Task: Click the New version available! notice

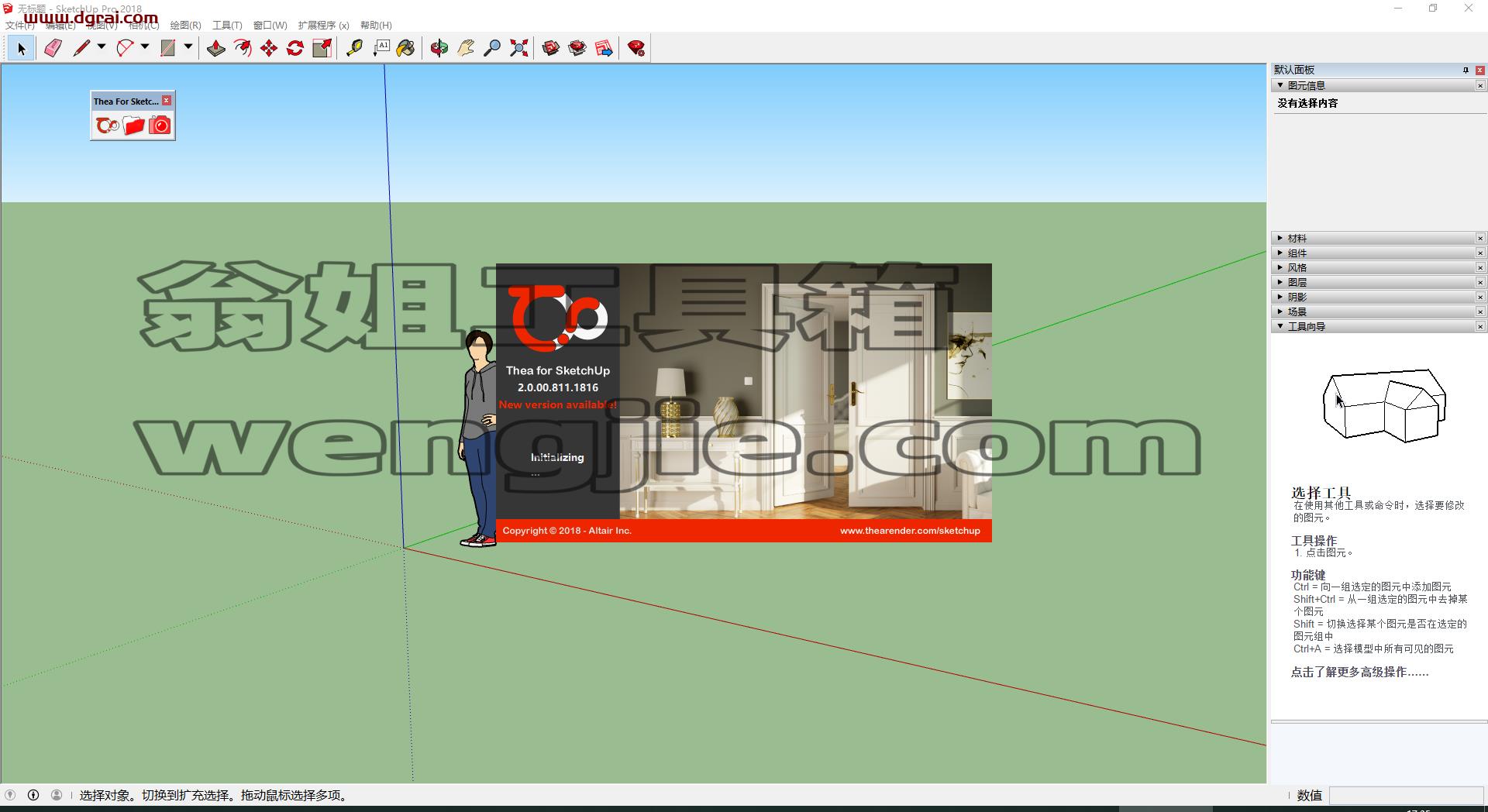Action: click(x=557, y=404)
